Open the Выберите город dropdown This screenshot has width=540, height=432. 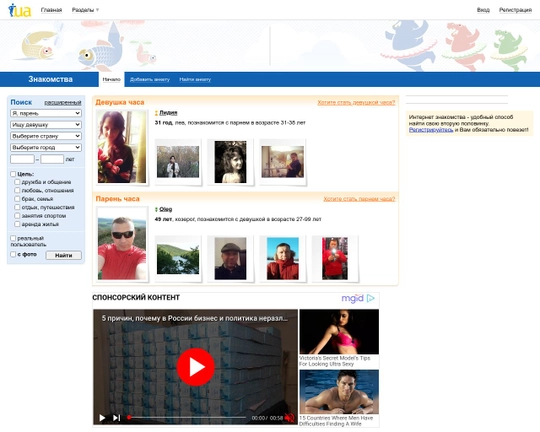coord(46,147)
